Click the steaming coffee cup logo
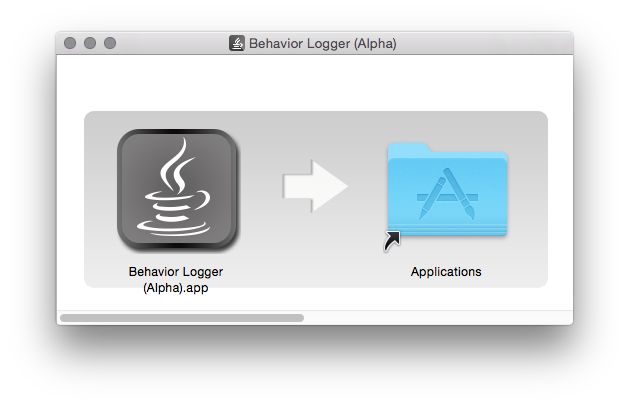The height and width of the screenshot is (405, 629). click(173, 187)
